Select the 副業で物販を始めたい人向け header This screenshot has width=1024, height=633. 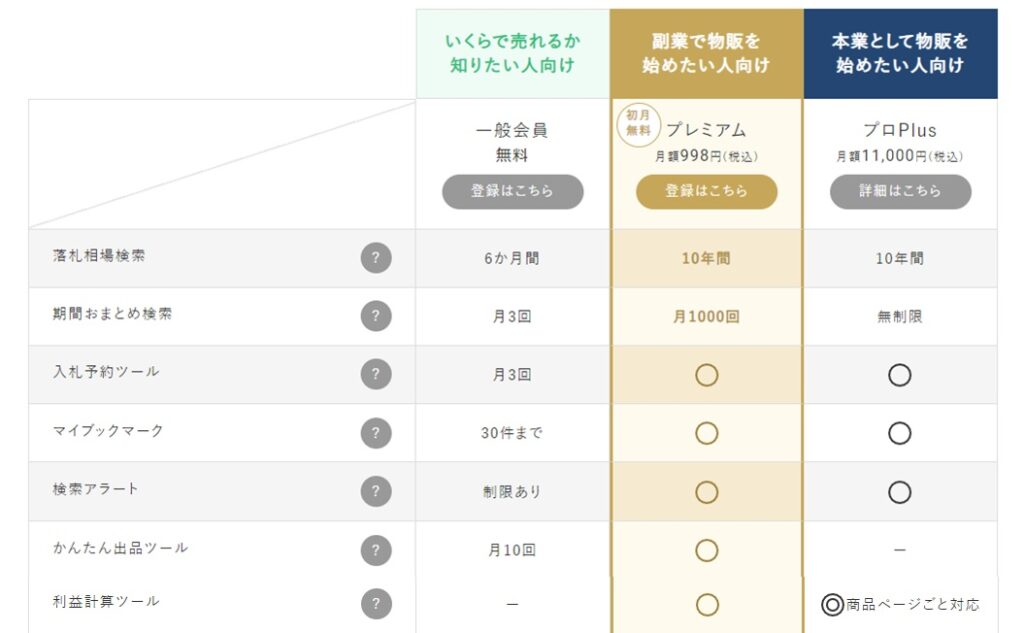(x=707, y=54)
